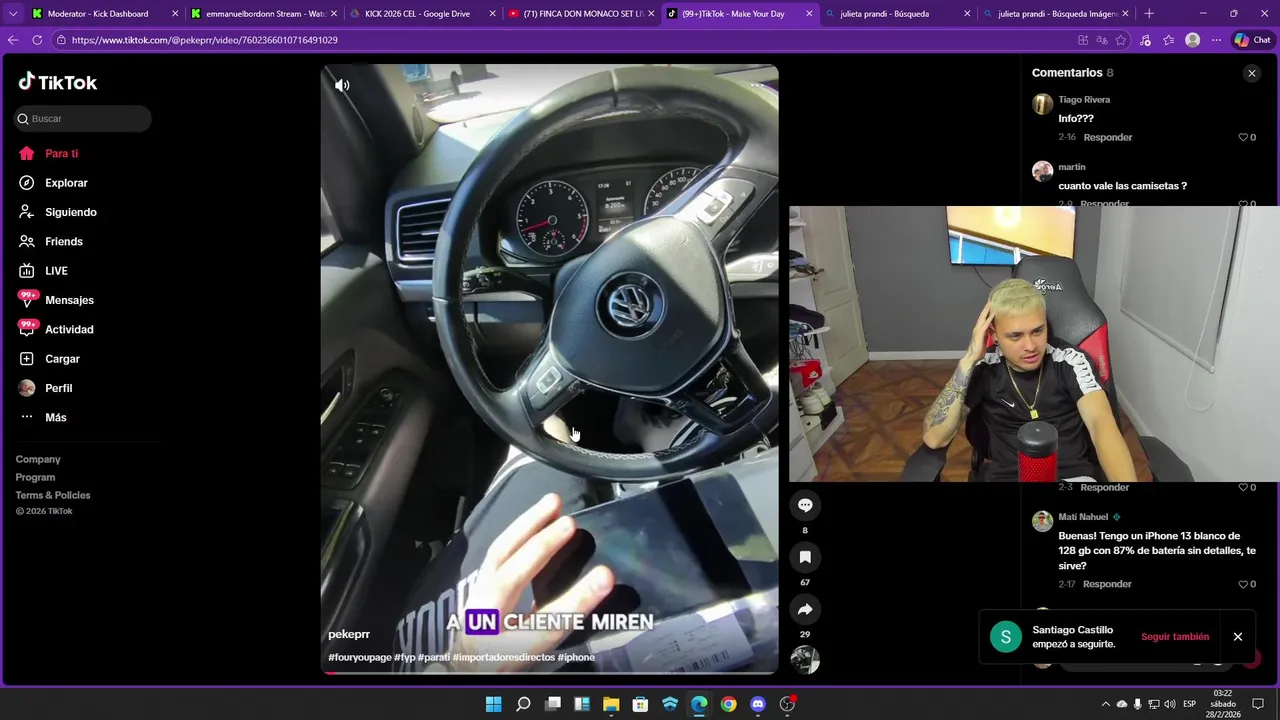Show hidden system tray icons
The height and width of the screenshot is (720, 1280).
(x=1105, y=704)
